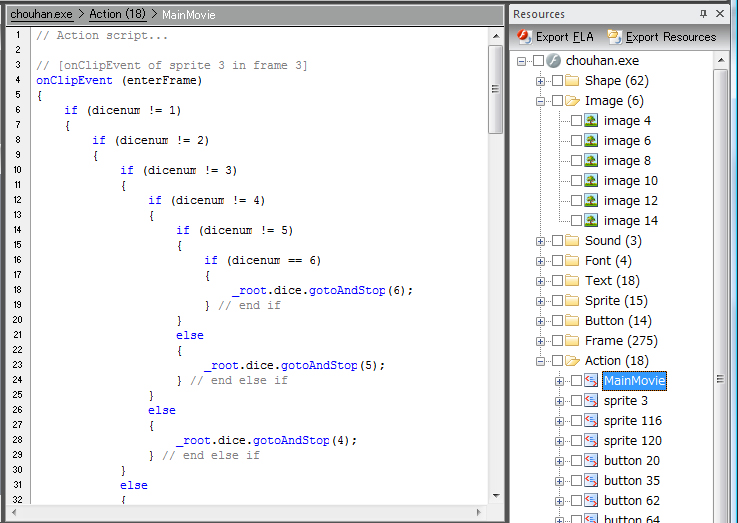The height and width of the screenshot is (523, 738).
Task: Click the sprite 116 action script icon
Action: (x=591, y=420)
